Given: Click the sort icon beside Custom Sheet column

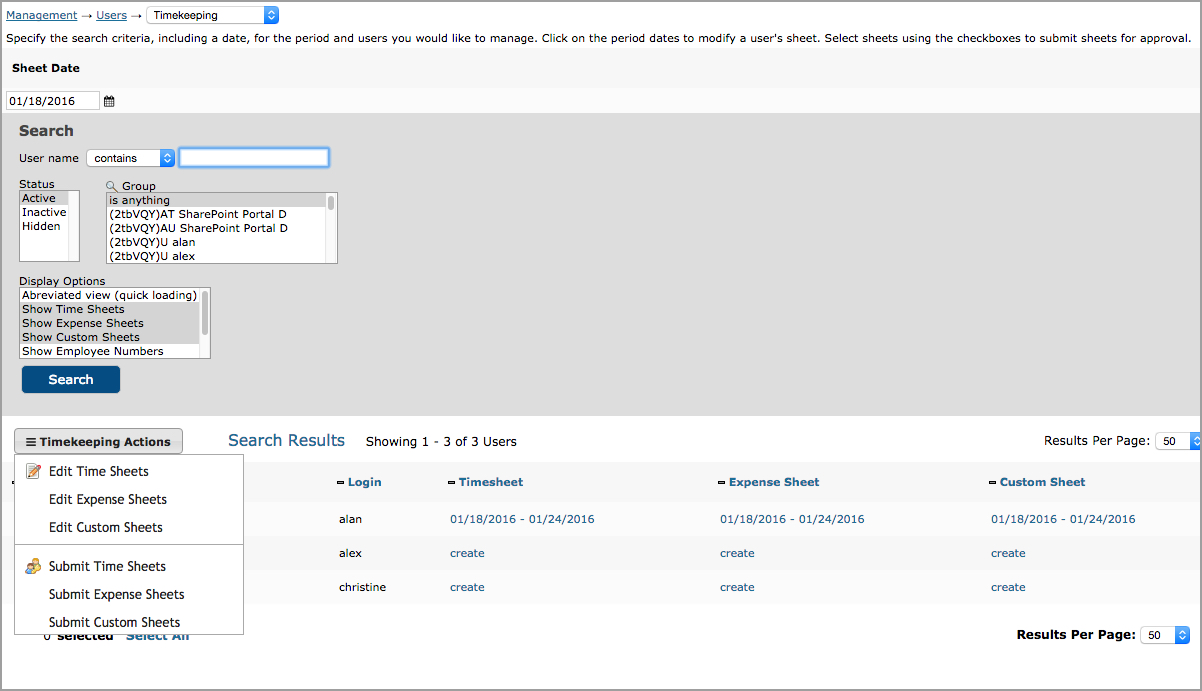Looking at the screenshot, I should 993,483.
